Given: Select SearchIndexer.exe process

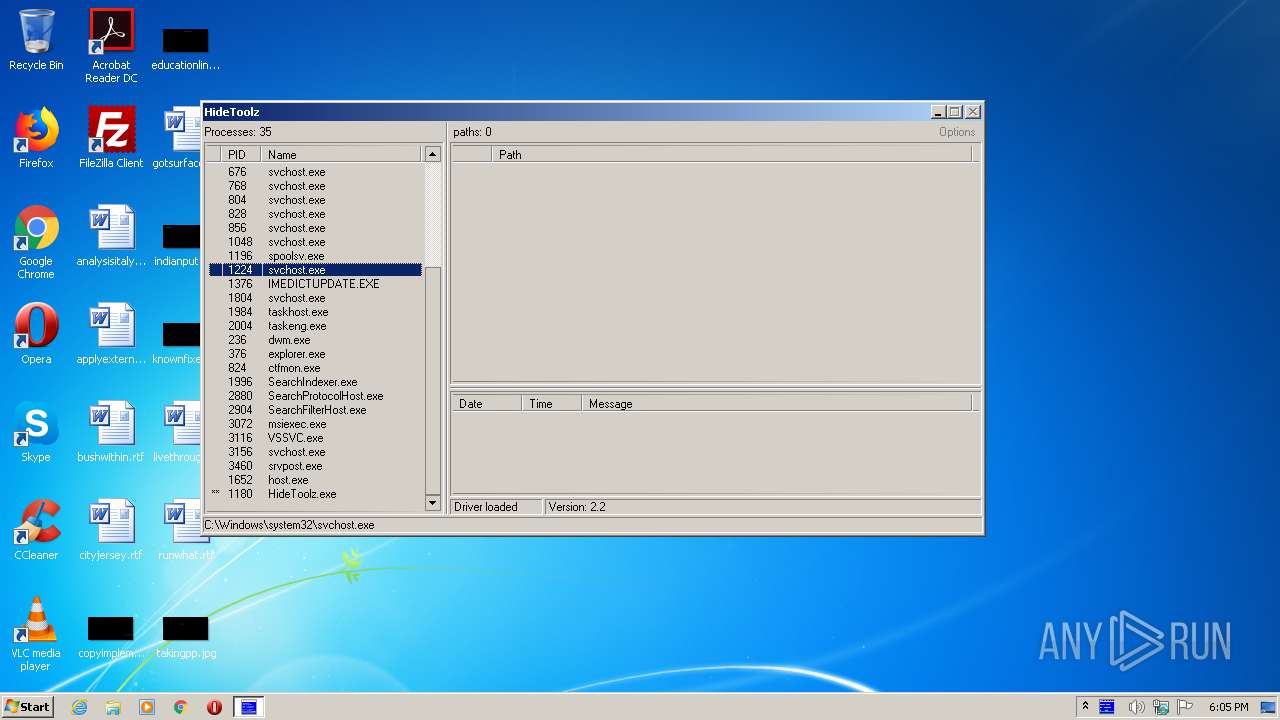Looking at the screenshot, I should click(315, 382).
